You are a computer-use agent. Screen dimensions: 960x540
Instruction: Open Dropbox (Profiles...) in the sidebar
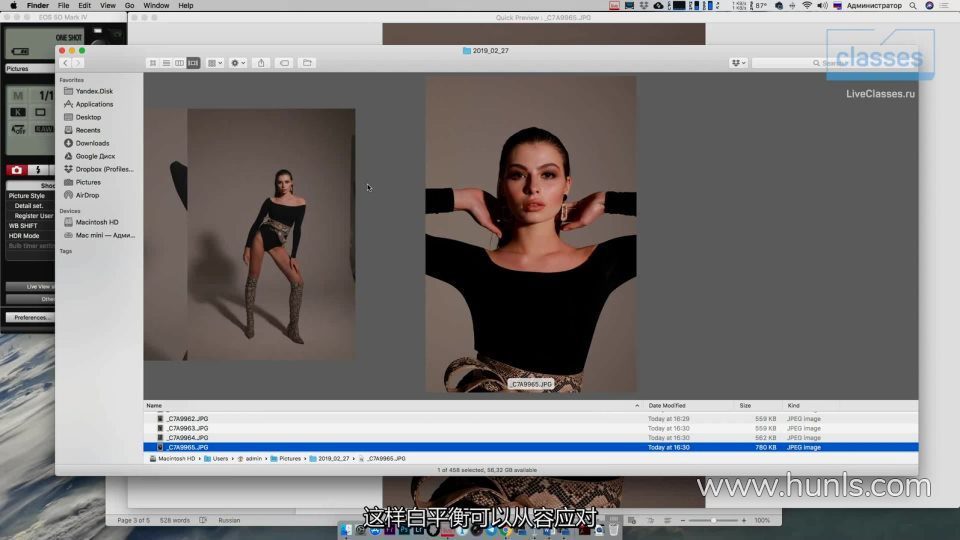coord(104,169)
